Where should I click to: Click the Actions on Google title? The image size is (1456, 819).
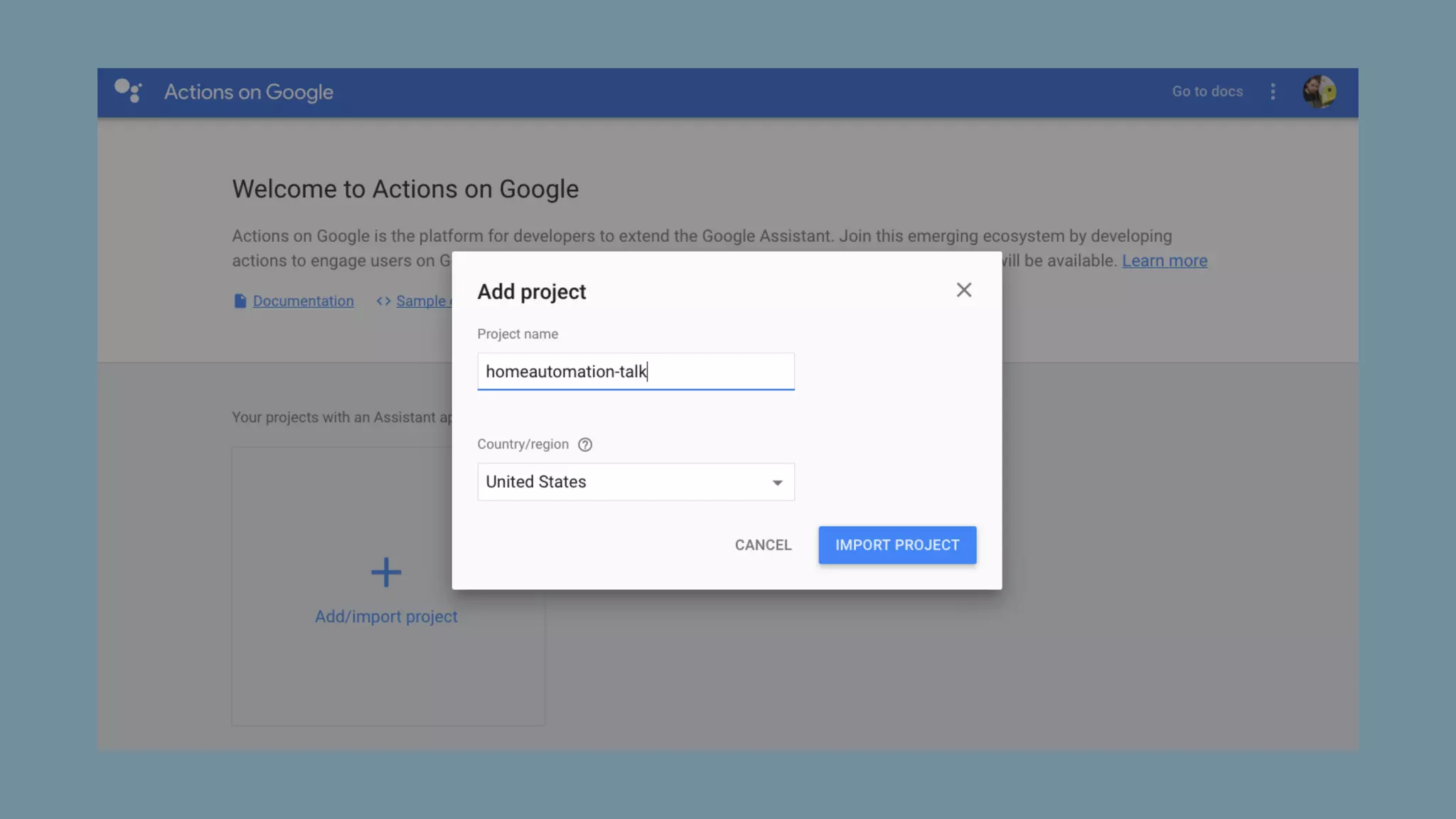coord(248,92)
